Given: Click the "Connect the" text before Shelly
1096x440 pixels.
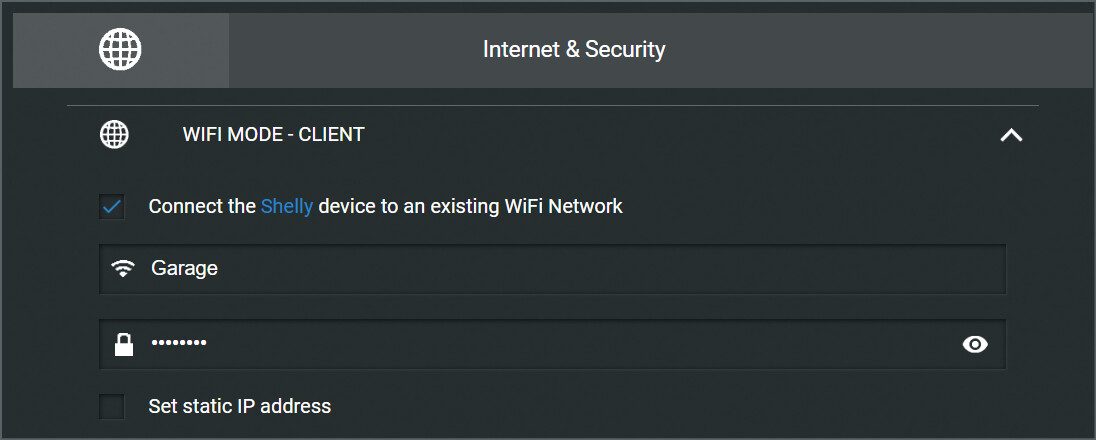Looking at the screenshot, I should point(202,207).
